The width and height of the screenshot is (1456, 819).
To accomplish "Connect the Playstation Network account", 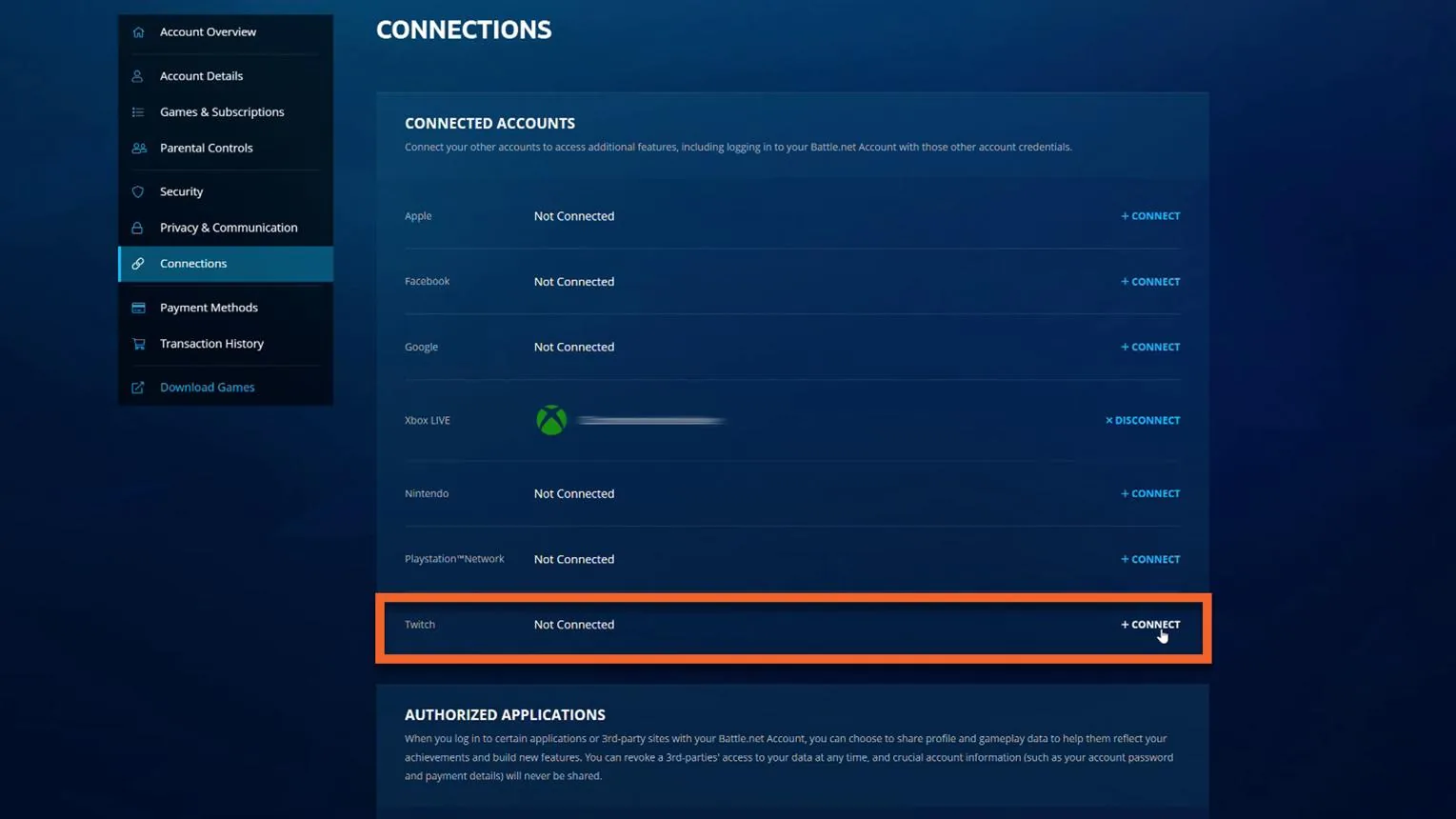I will [1150, 560].
